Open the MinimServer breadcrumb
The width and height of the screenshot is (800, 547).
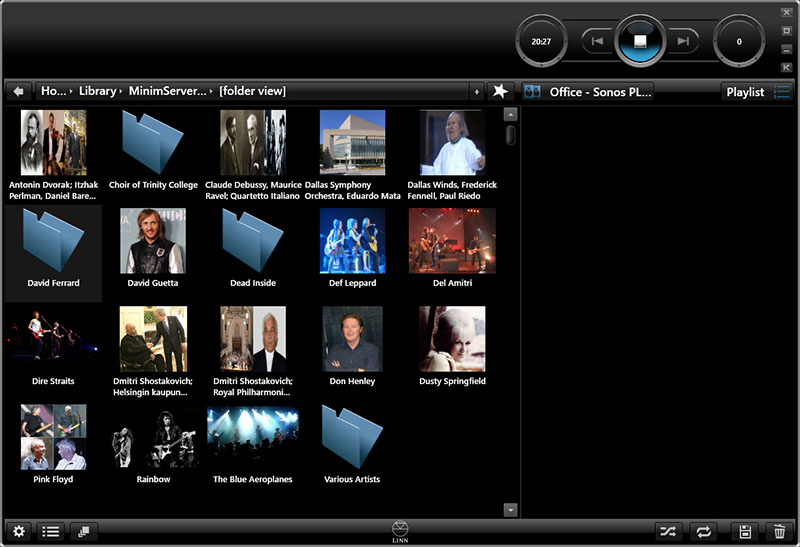pyautogui.click(x=167, y=91)
